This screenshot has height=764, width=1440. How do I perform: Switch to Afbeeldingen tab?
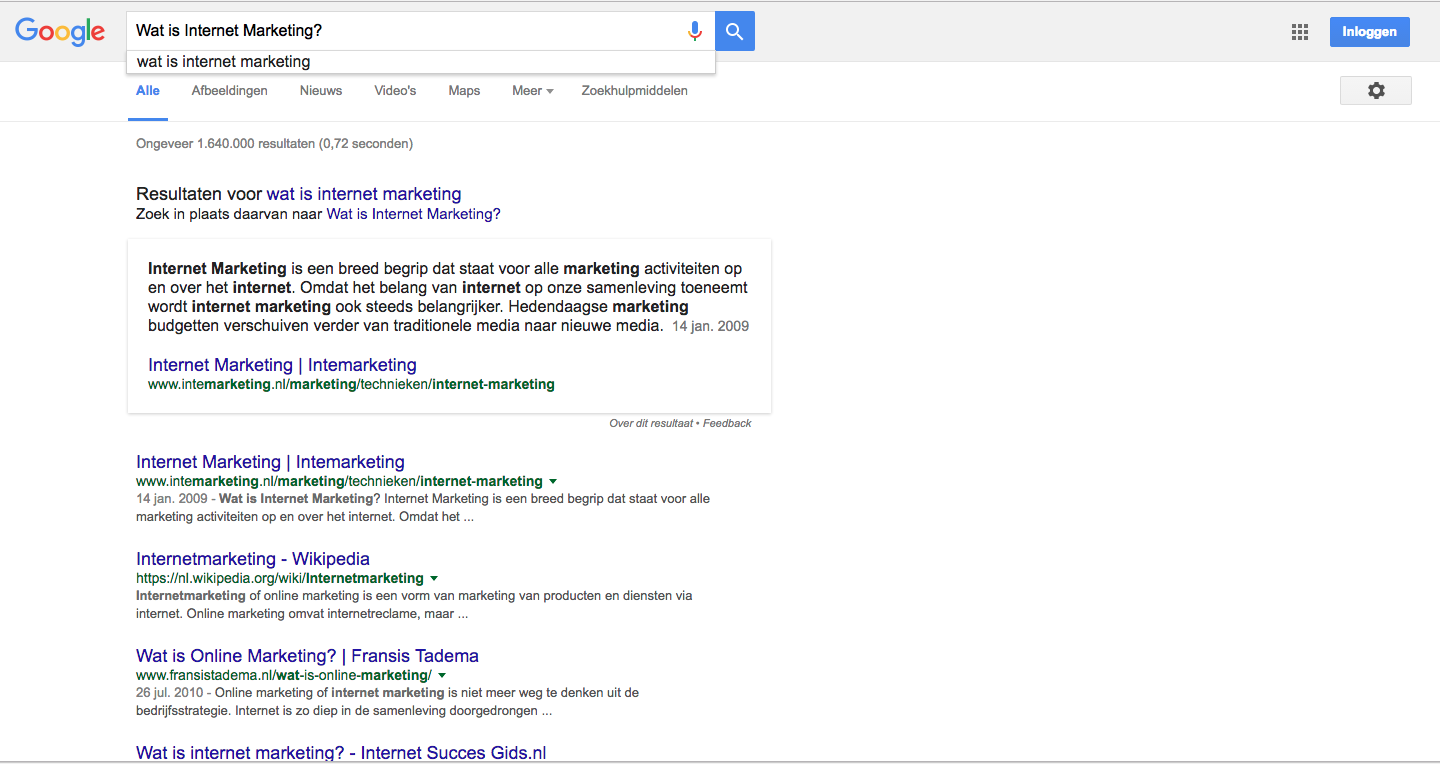pyautogui.click(x=230, y=91)
